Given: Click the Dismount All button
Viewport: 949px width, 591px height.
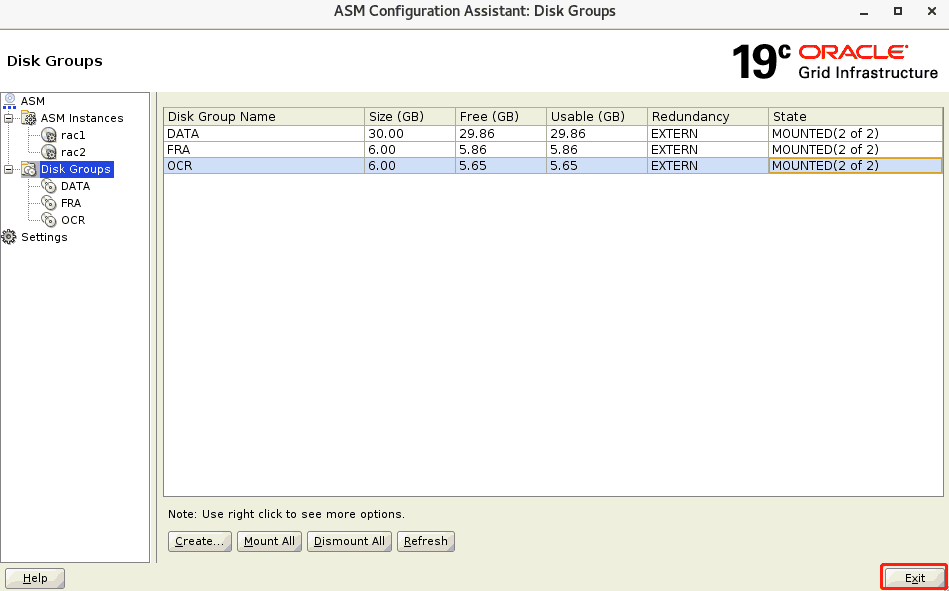Looking at the screenshot, I should pos(349,541).
